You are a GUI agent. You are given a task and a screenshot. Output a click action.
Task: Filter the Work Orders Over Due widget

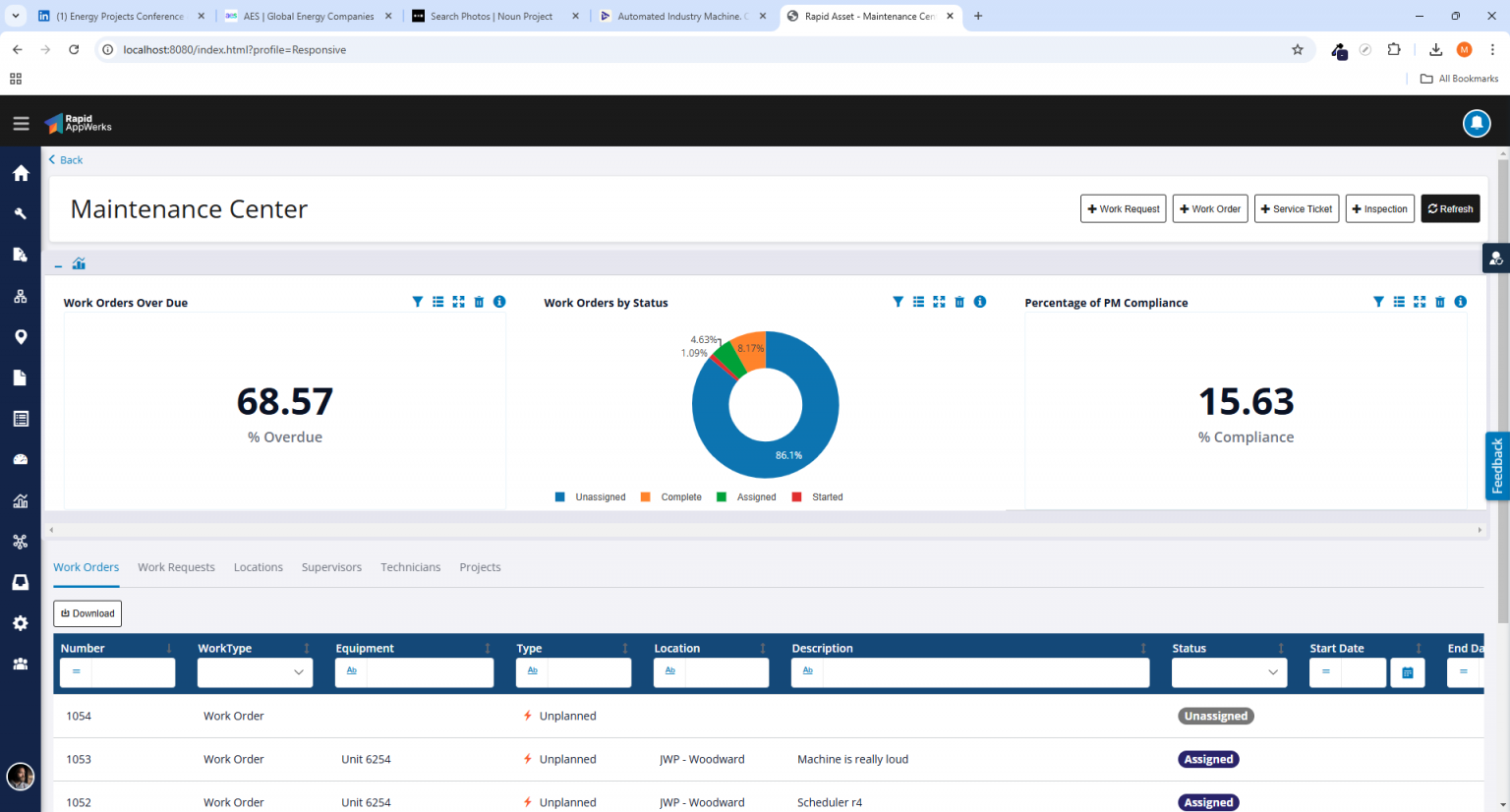[418, 302]
